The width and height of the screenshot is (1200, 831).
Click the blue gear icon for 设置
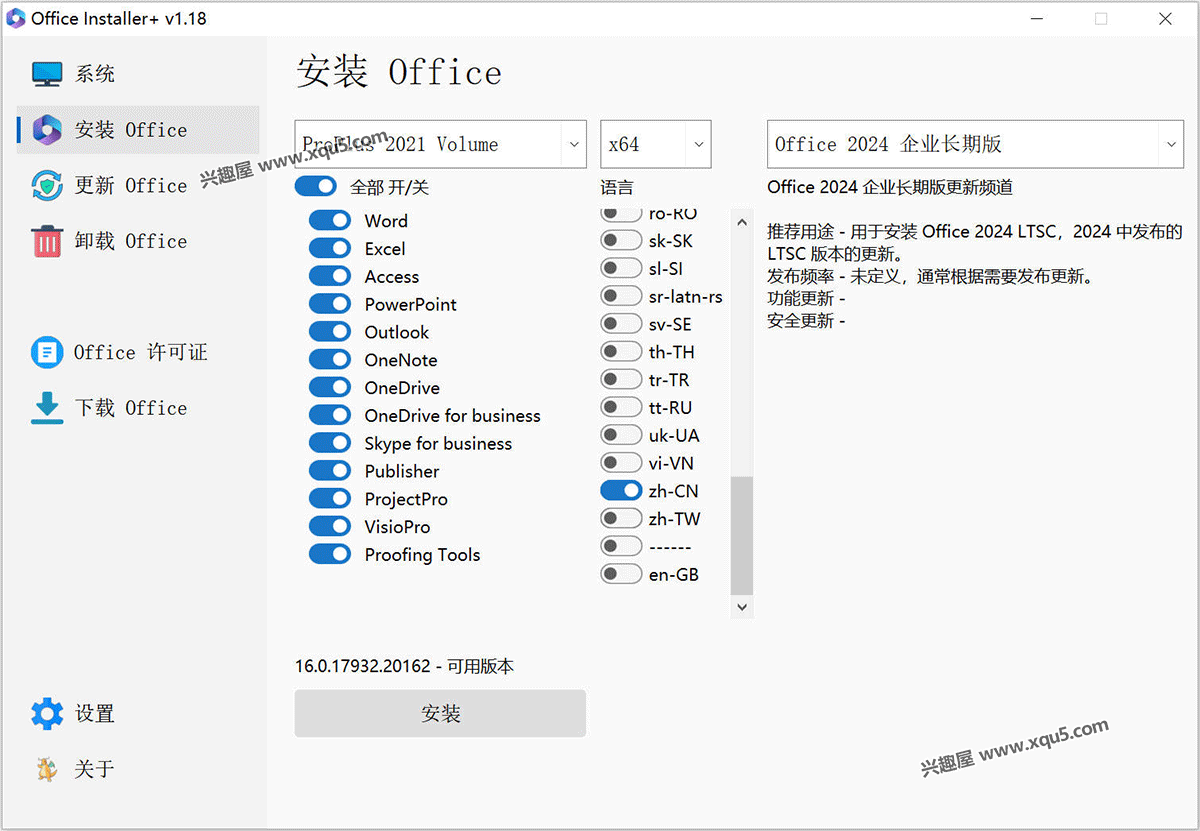point(47,714)
